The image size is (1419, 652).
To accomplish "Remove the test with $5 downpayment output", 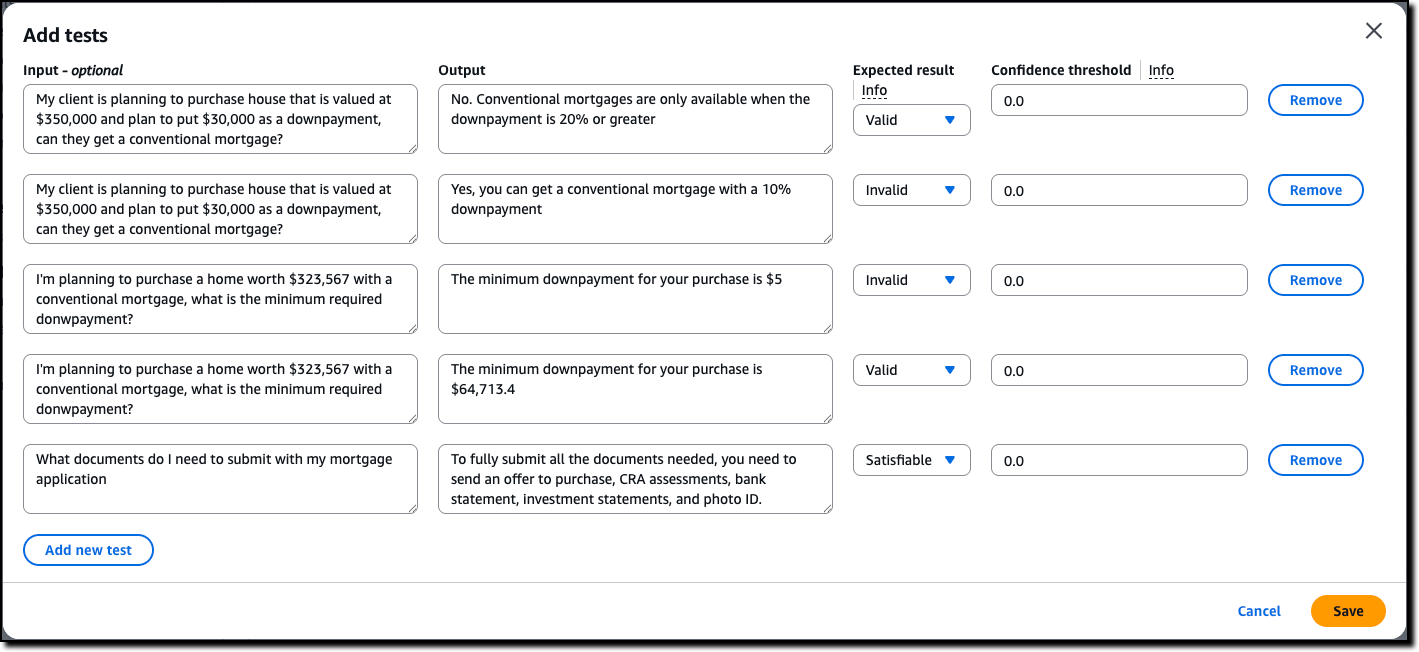I will coord(1315,280).
